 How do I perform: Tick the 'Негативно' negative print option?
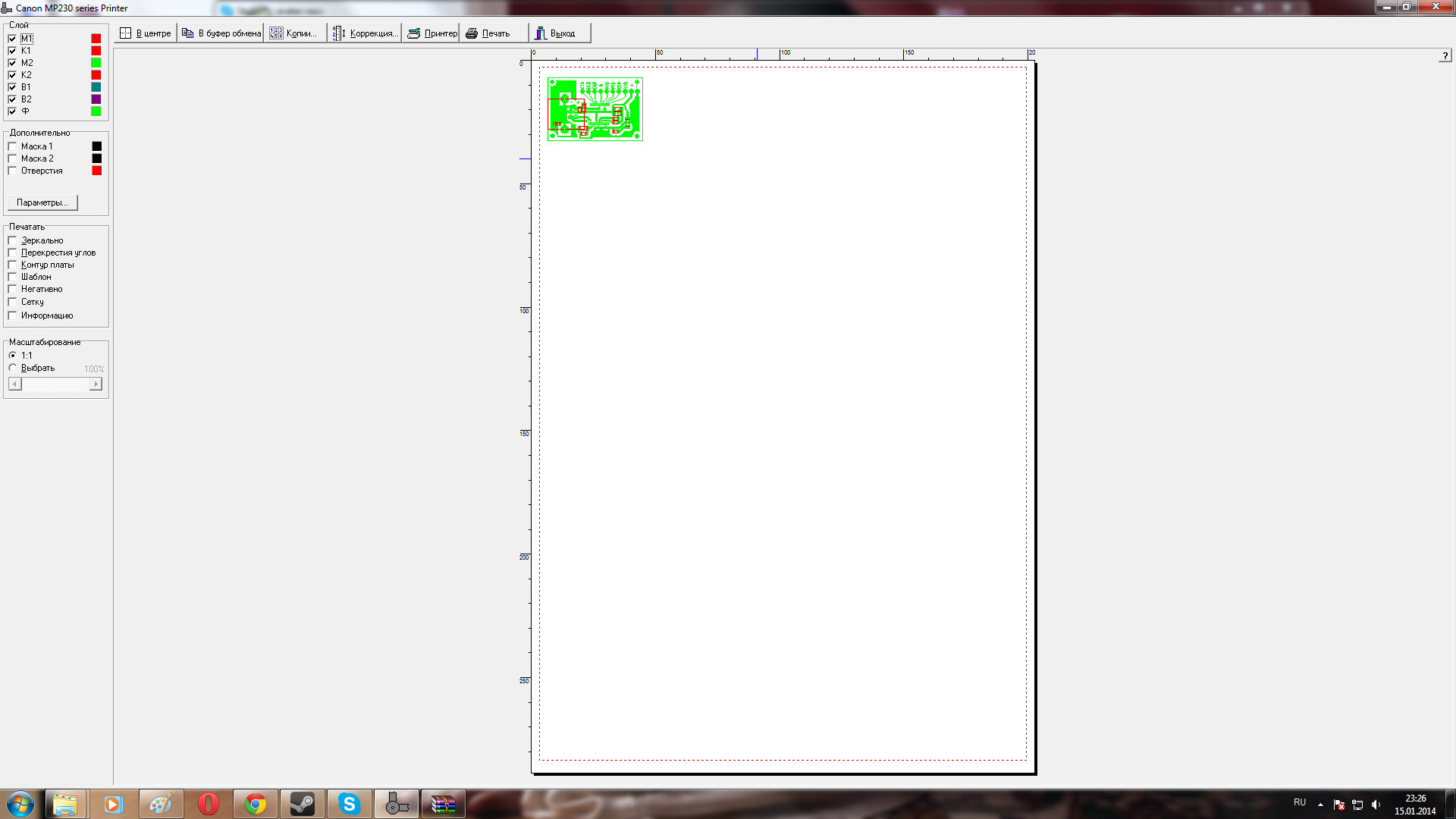[x=12, y=289]
